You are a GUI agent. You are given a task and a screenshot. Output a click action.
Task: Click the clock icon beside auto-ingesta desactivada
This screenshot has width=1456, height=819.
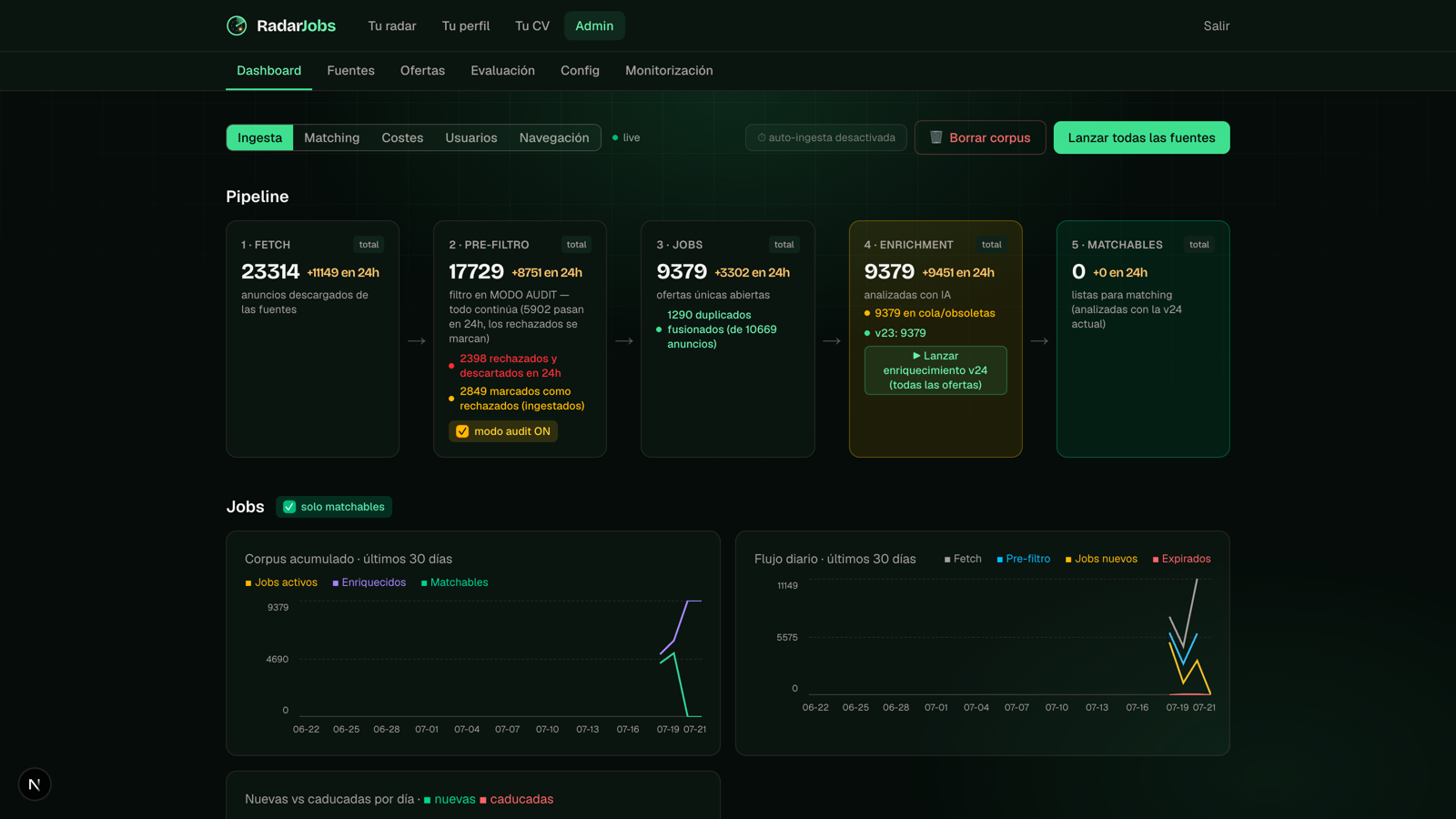click(762, 138)
